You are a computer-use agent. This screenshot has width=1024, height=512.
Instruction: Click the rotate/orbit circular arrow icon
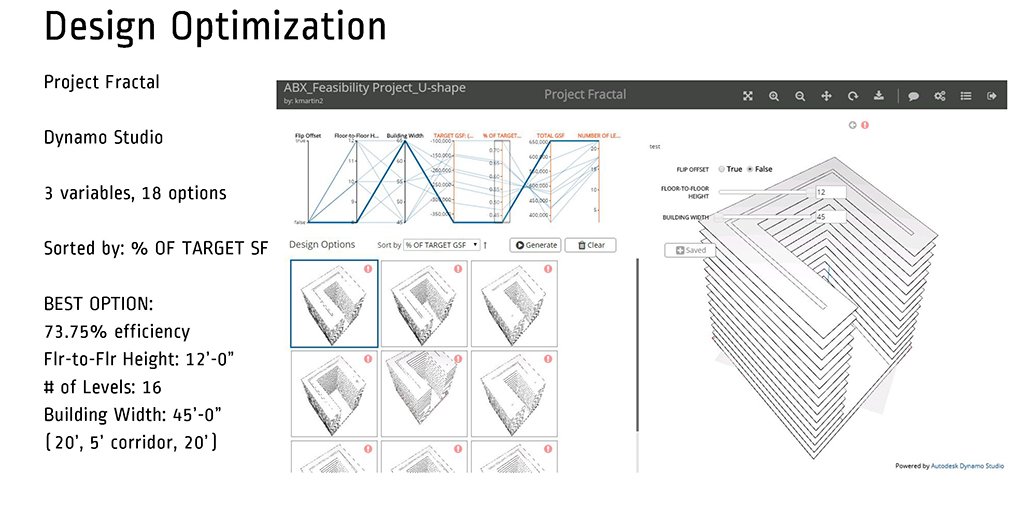(853, 96)
